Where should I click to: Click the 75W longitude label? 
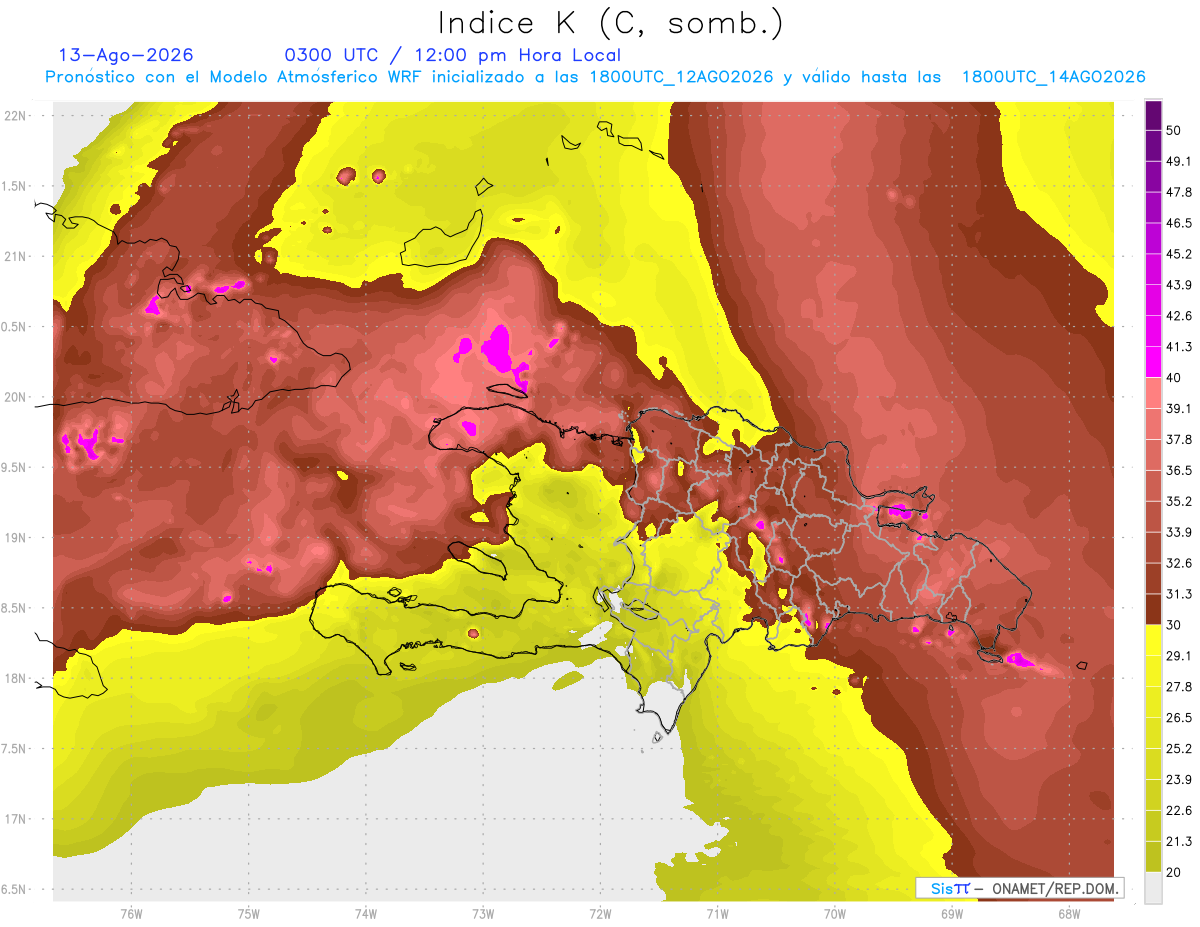click(x=249, y=913)
